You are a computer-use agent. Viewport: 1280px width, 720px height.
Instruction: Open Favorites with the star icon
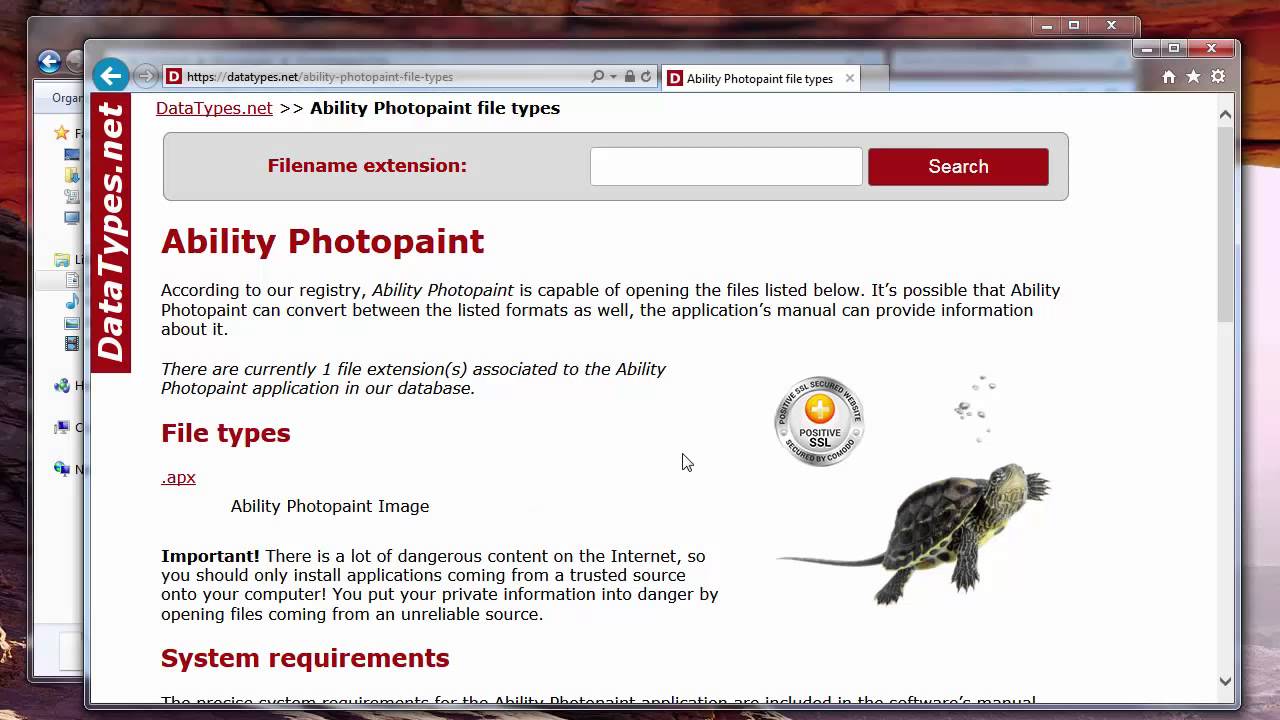point(1193,76)
